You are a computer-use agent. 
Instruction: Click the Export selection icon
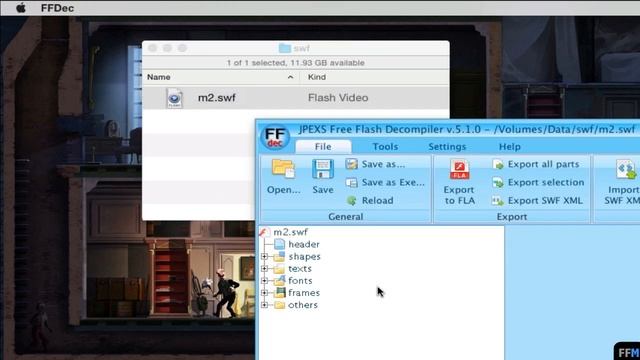click(498, 182)
